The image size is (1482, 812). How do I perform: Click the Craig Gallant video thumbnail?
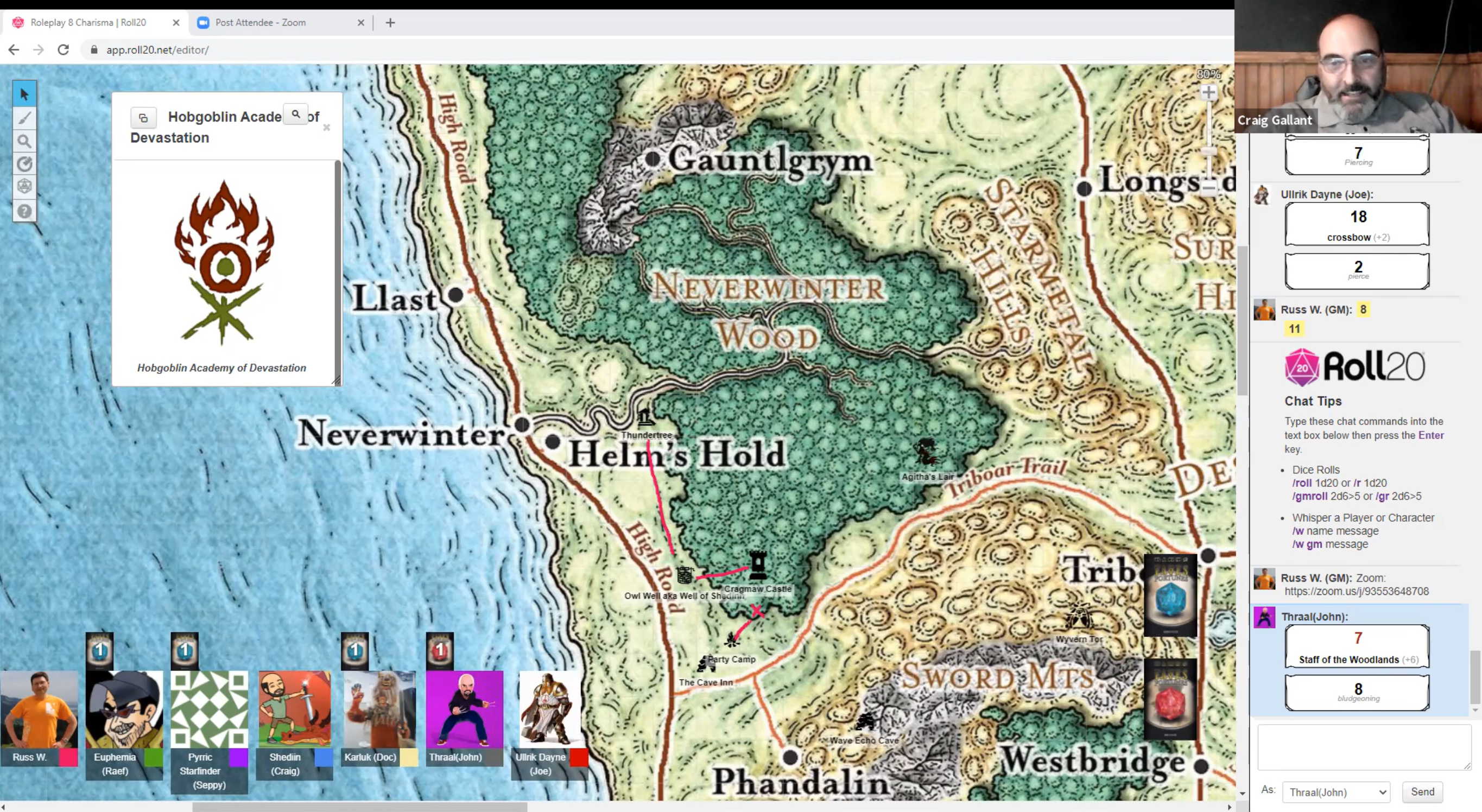click(x=1358, y=66)
